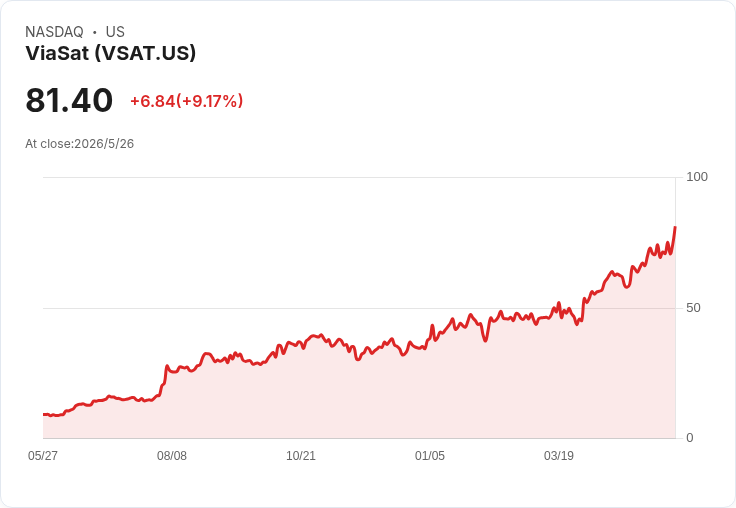Click the 10/21 date on the x-axis
Image resolution: width=736 pixels, height=508 pixels.
click(301, 456)
